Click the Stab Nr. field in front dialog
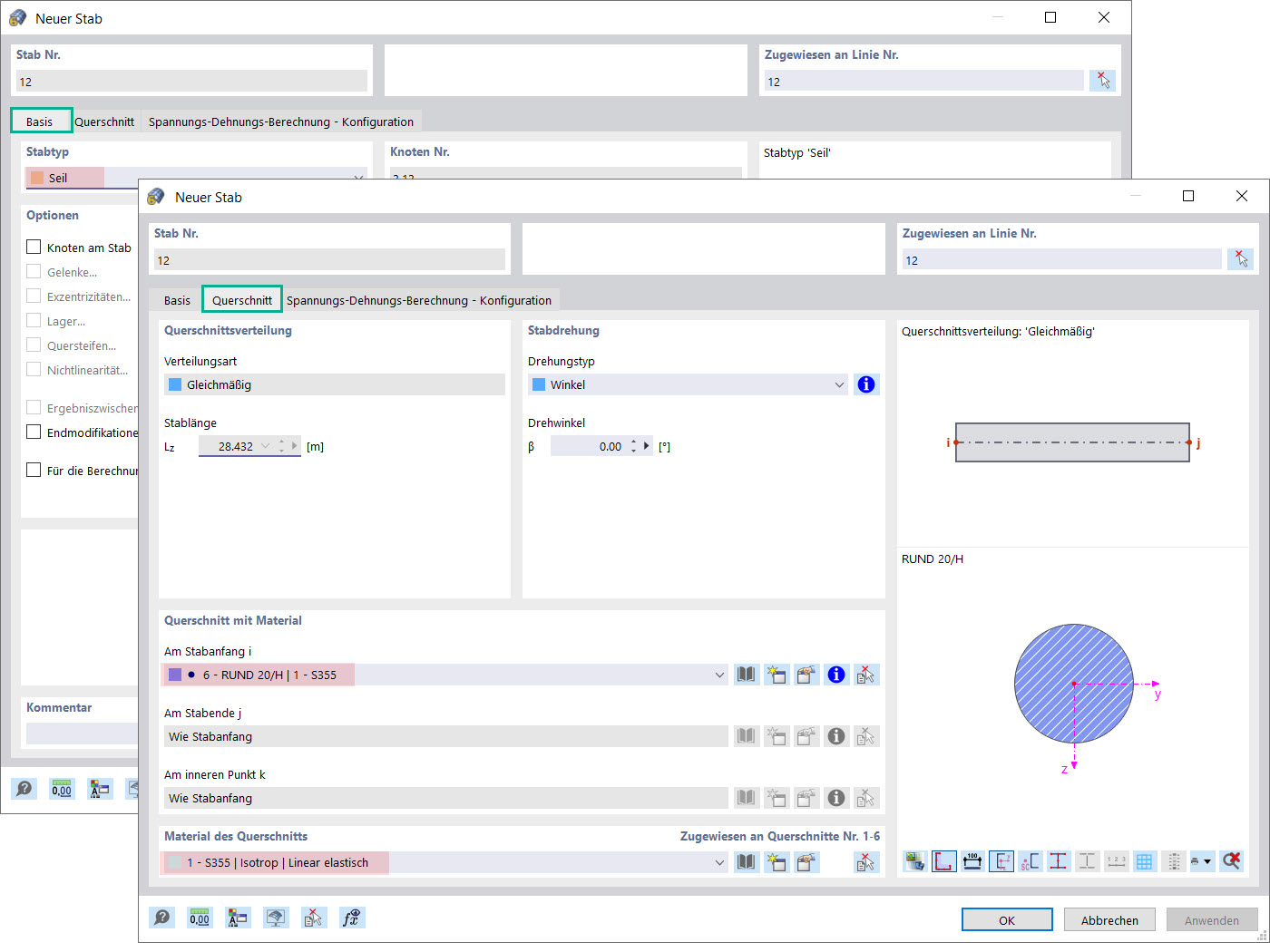The image size is (1270, 952). (329, 259)
